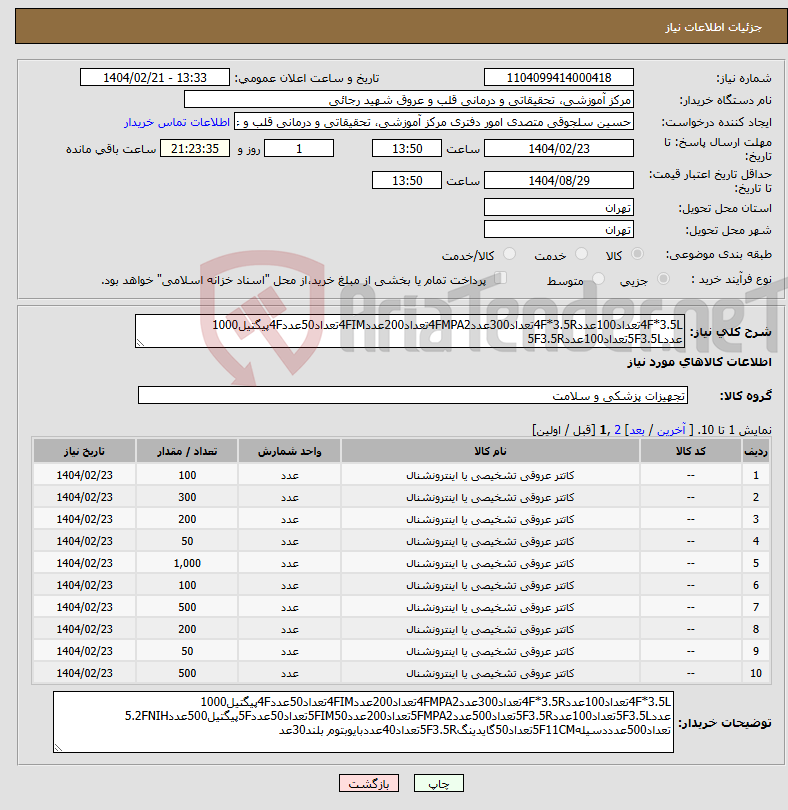Click the response deadline time 13:50 field
The image size is (788, 810).
coord(407,148)
